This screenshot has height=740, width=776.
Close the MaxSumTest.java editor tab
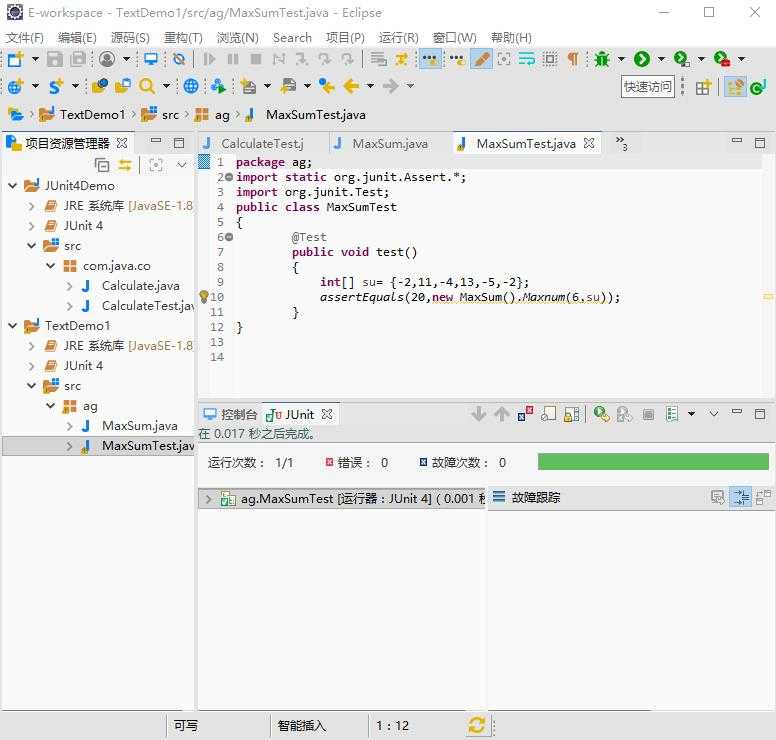(589, 143)
